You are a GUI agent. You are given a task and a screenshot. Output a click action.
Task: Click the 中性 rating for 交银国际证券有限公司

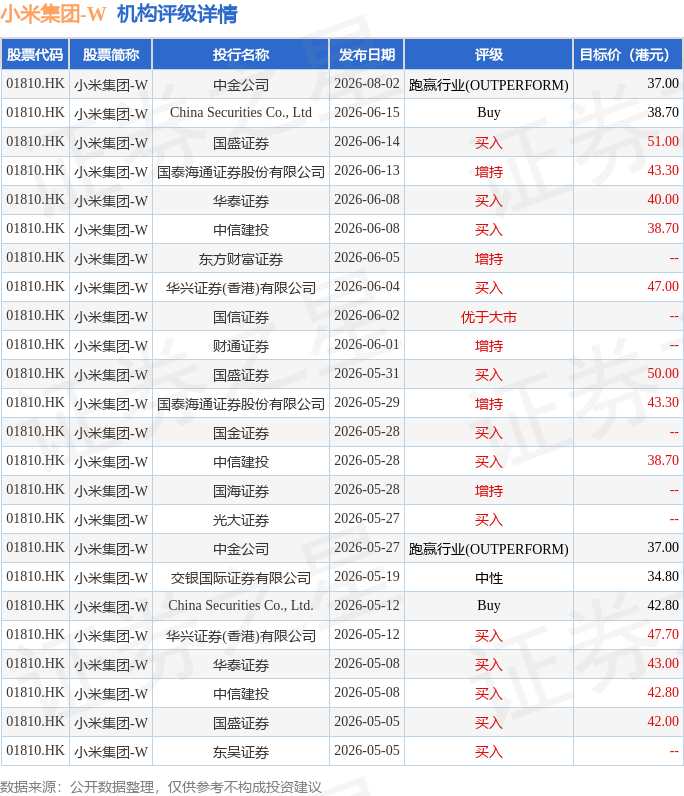tap(488, 578)
